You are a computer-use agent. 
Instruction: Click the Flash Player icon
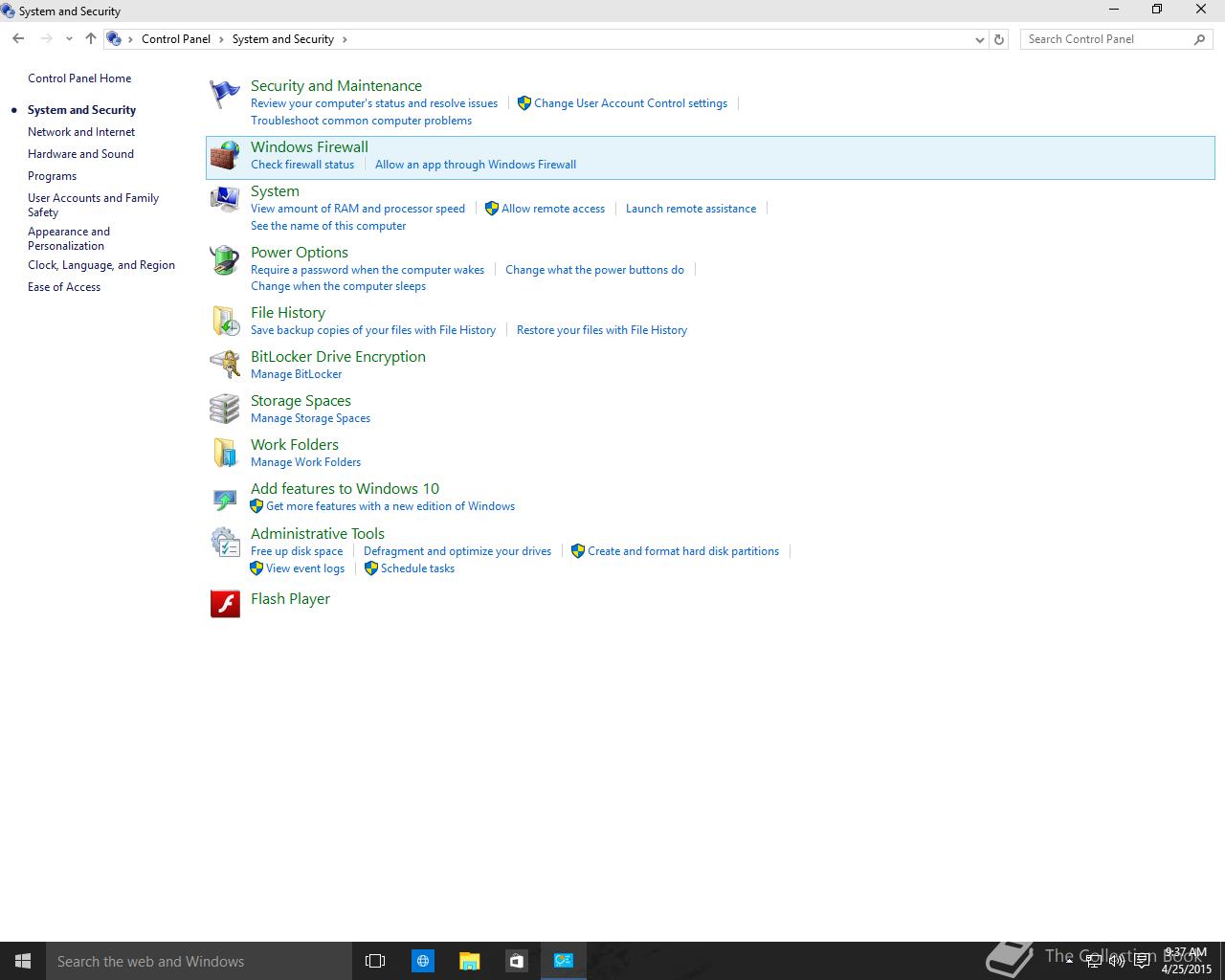pos(225,603)
